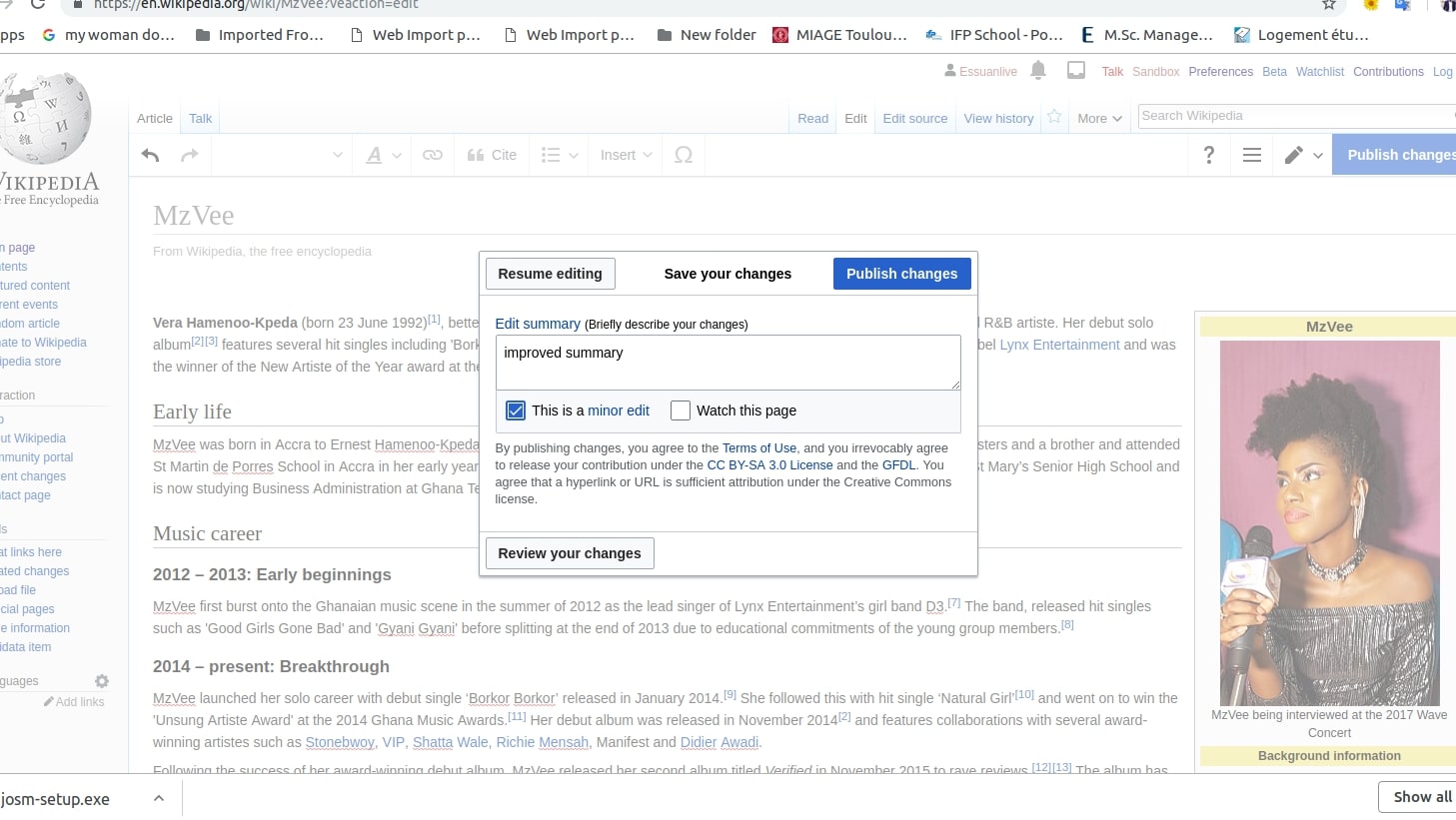Redo the edit in toolbar
This screenshot has height=820, width=1456.
pos(190,155)
